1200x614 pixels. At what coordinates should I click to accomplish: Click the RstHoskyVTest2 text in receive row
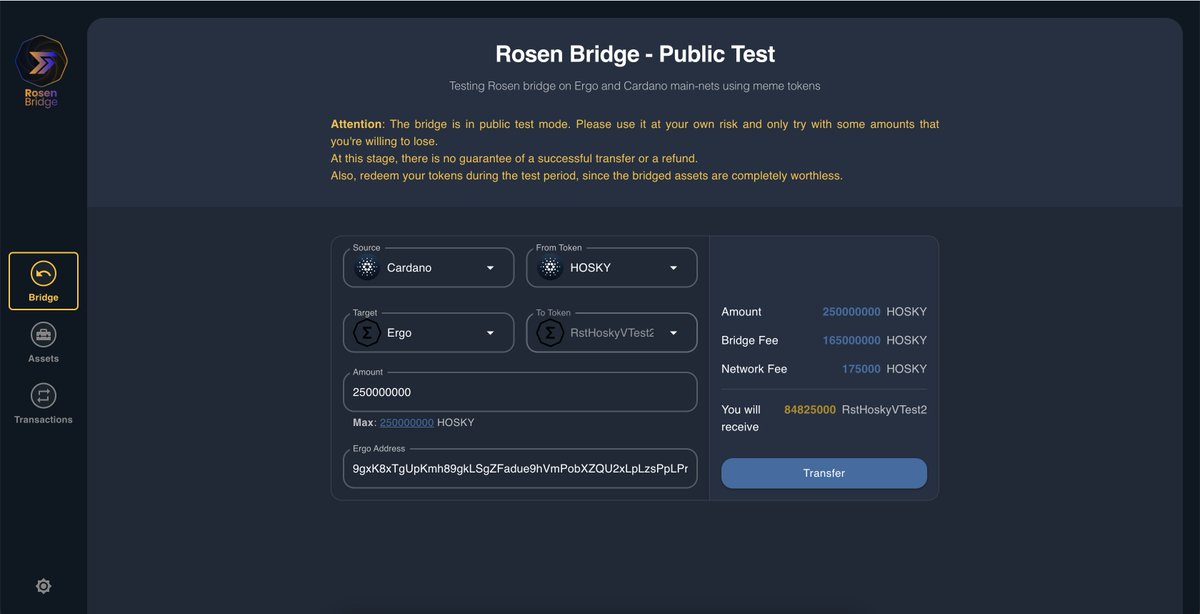(x=885, y=409)
